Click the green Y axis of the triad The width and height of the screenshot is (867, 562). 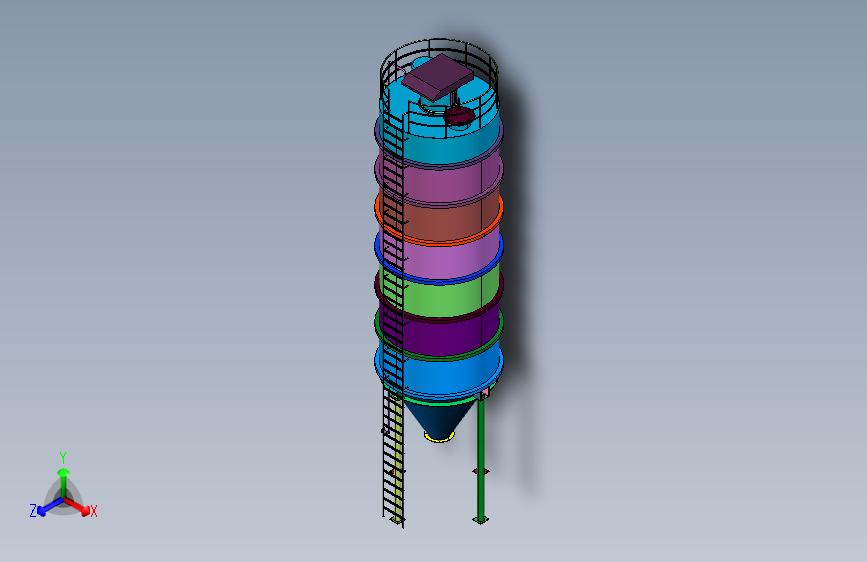[64, 483]
